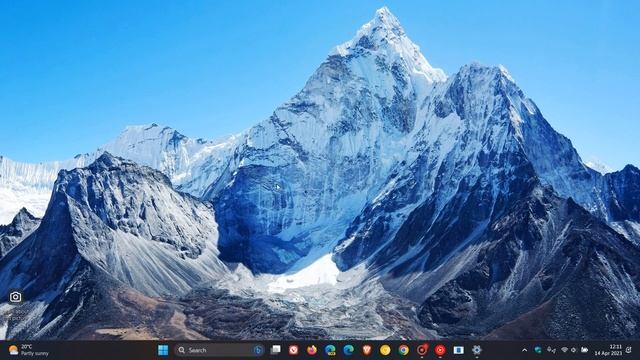Launch Firefox from the taskbar
Screen dimensions: 640x360
coord(312,350)
